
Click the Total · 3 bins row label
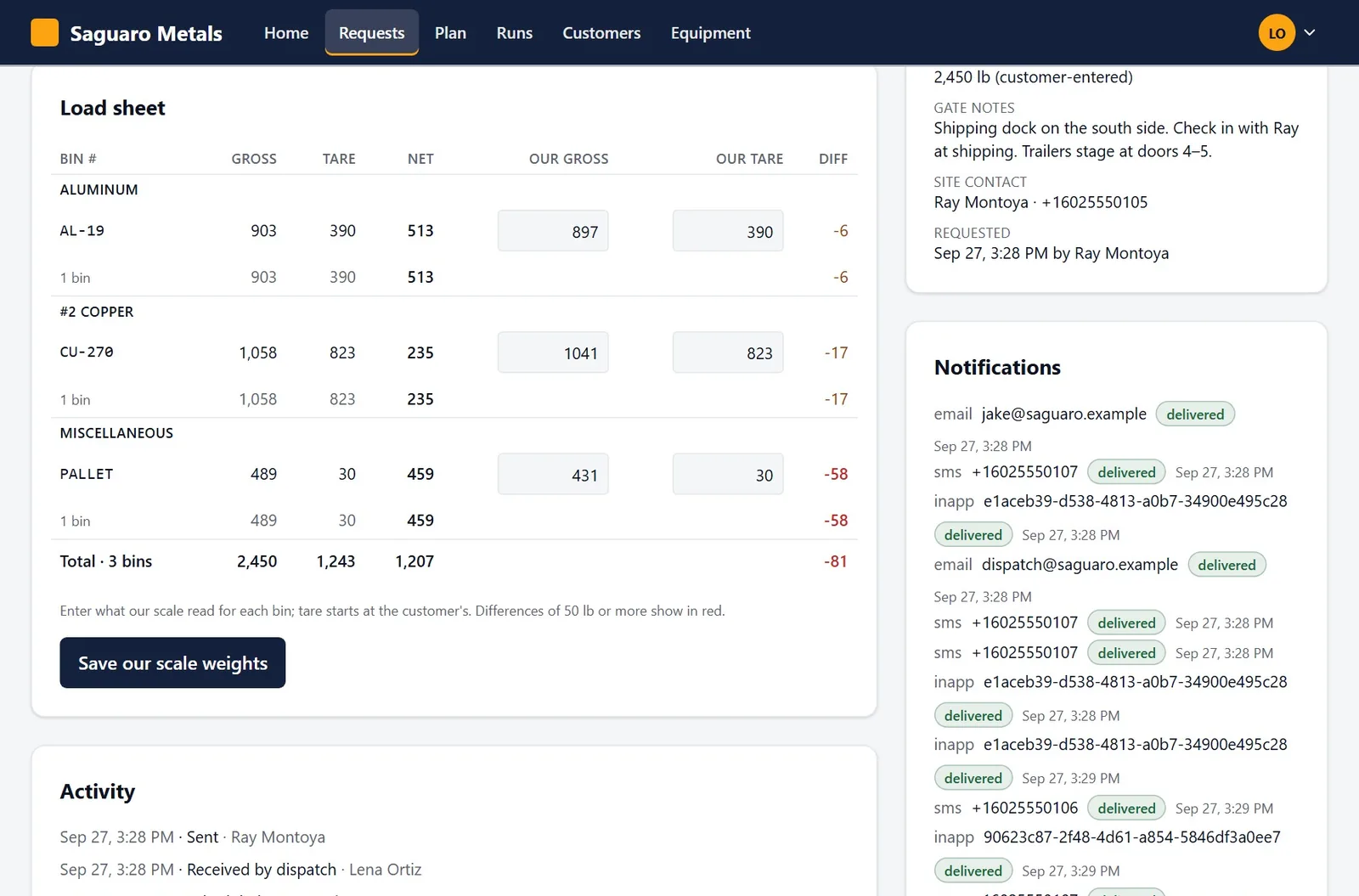tap(106, 561)
